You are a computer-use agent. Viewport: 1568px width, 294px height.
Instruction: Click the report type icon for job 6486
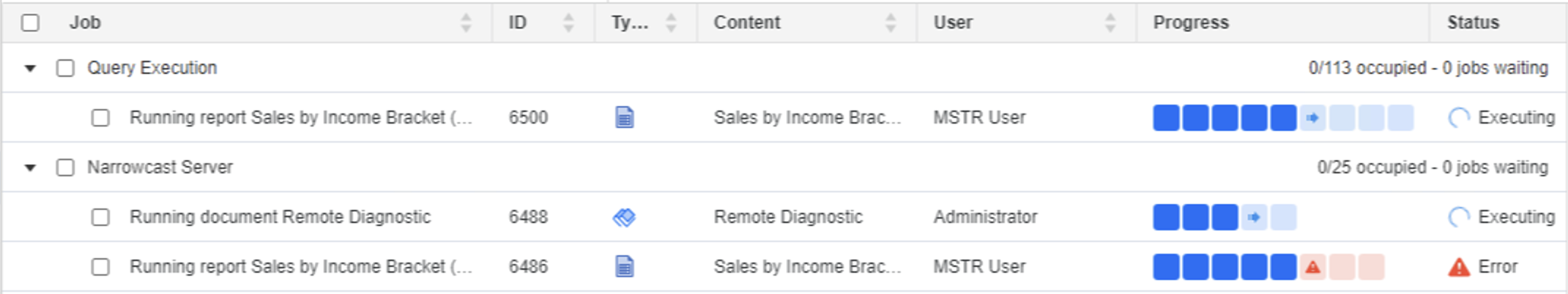pyautogui.click(x=624, y=266)
